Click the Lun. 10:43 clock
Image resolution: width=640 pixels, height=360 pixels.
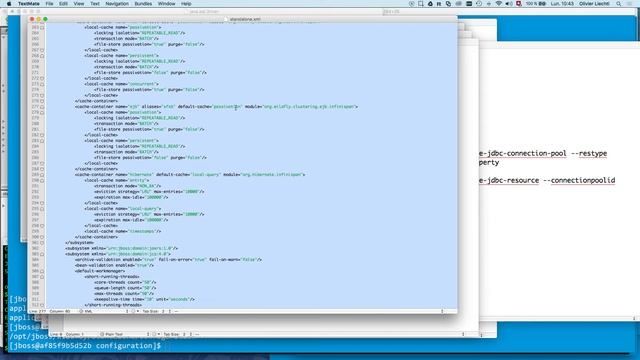pos(562,4)
